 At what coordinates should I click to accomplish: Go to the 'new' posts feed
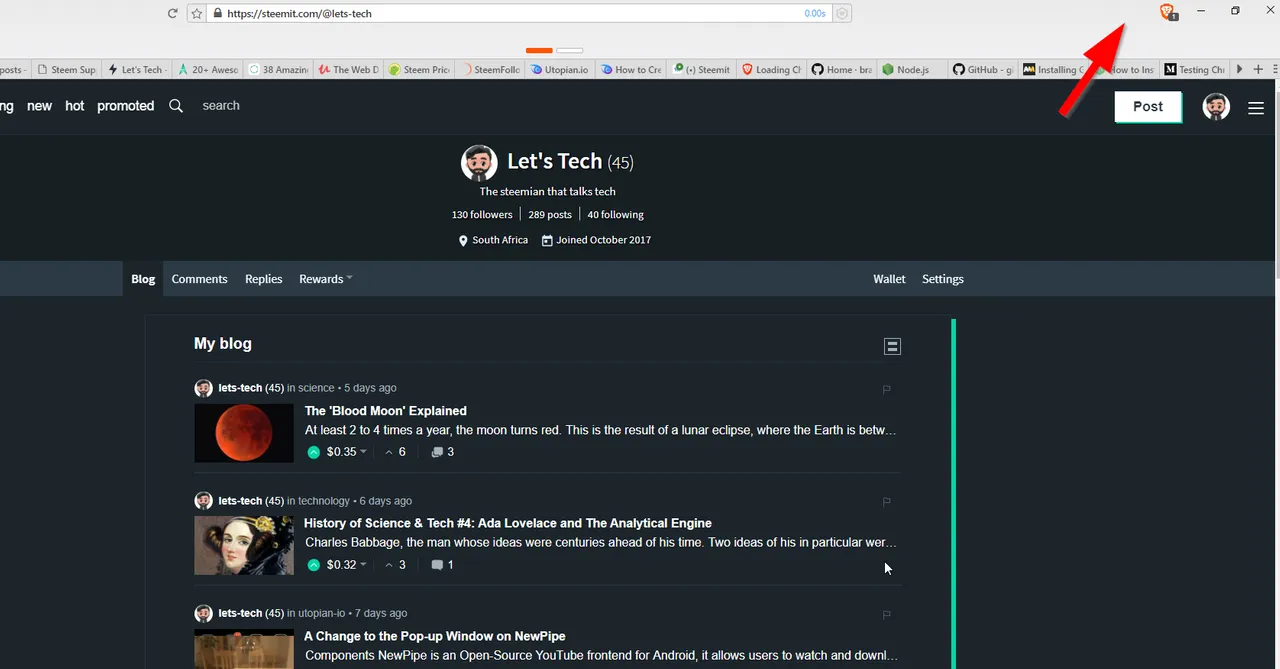(40, 106)
